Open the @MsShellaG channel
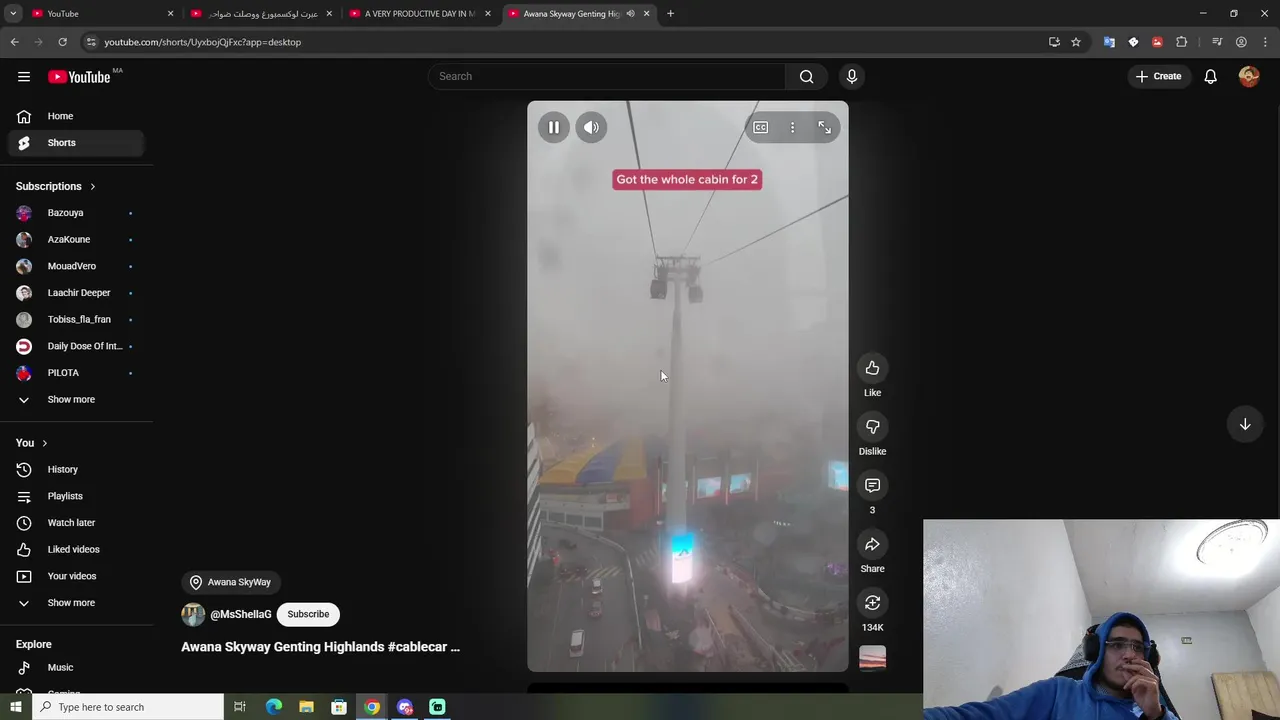This screenshot has width=1280, height=720. point(241,614)
